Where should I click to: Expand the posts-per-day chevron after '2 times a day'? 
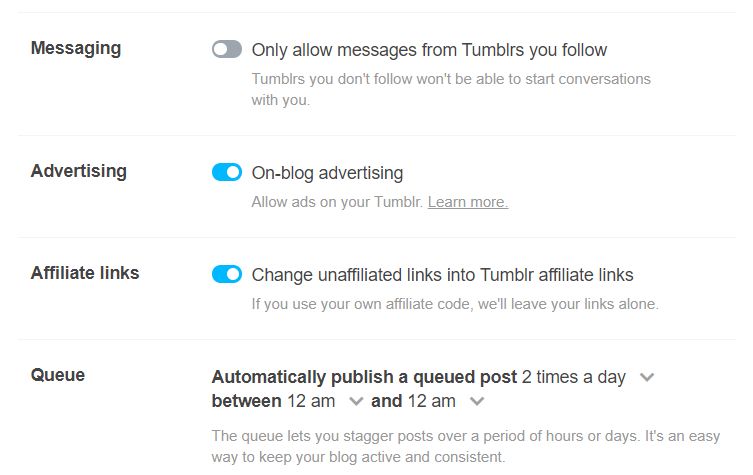(x=647, y=377)
